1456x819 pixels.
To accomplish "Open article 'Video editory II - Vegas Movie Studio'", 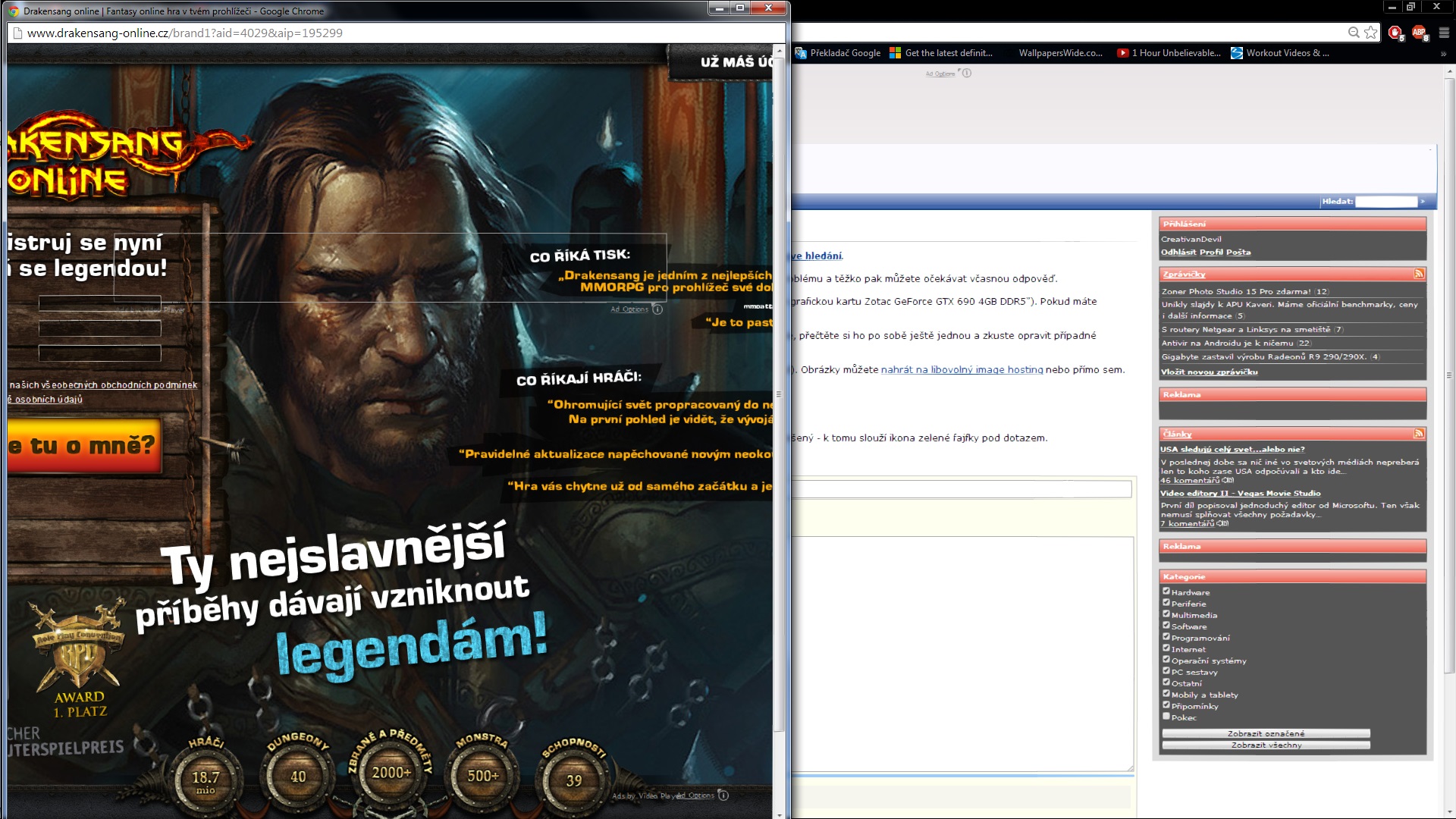I will (x=1241, y=493).
